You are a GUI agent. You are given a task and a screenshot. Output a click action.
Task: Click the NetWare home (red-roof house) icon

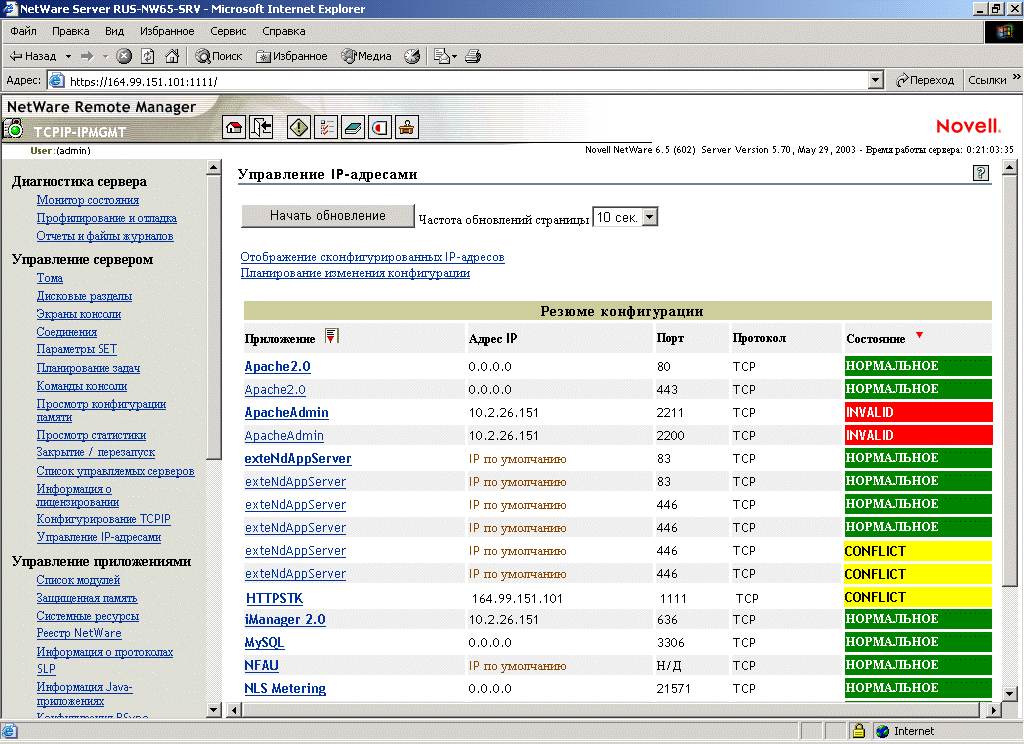[234, 127]
